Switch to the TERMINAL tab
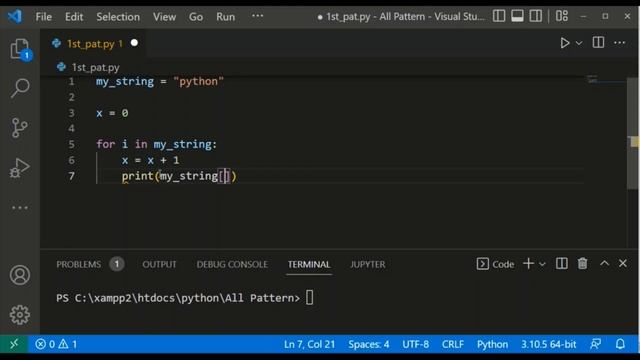This screenshot has height=360, width=640. tap(309, 264)
